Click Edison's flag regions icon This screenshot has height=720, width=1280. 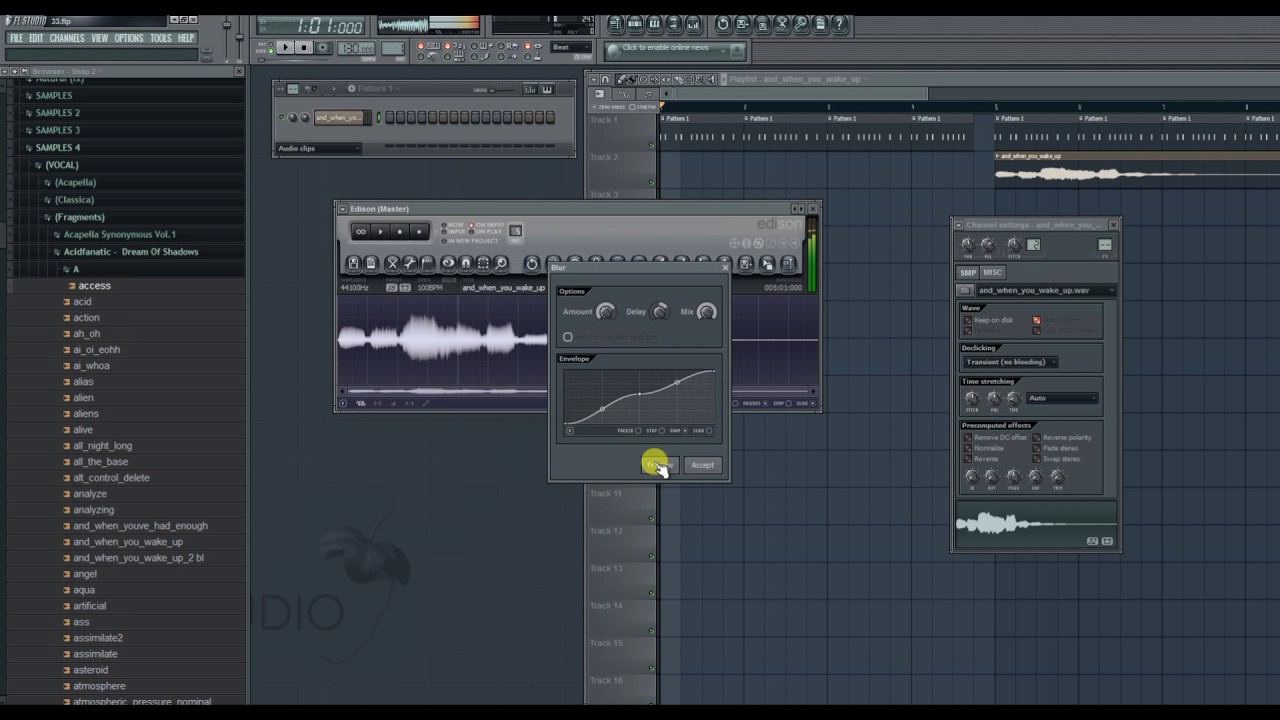click(427, 263)
